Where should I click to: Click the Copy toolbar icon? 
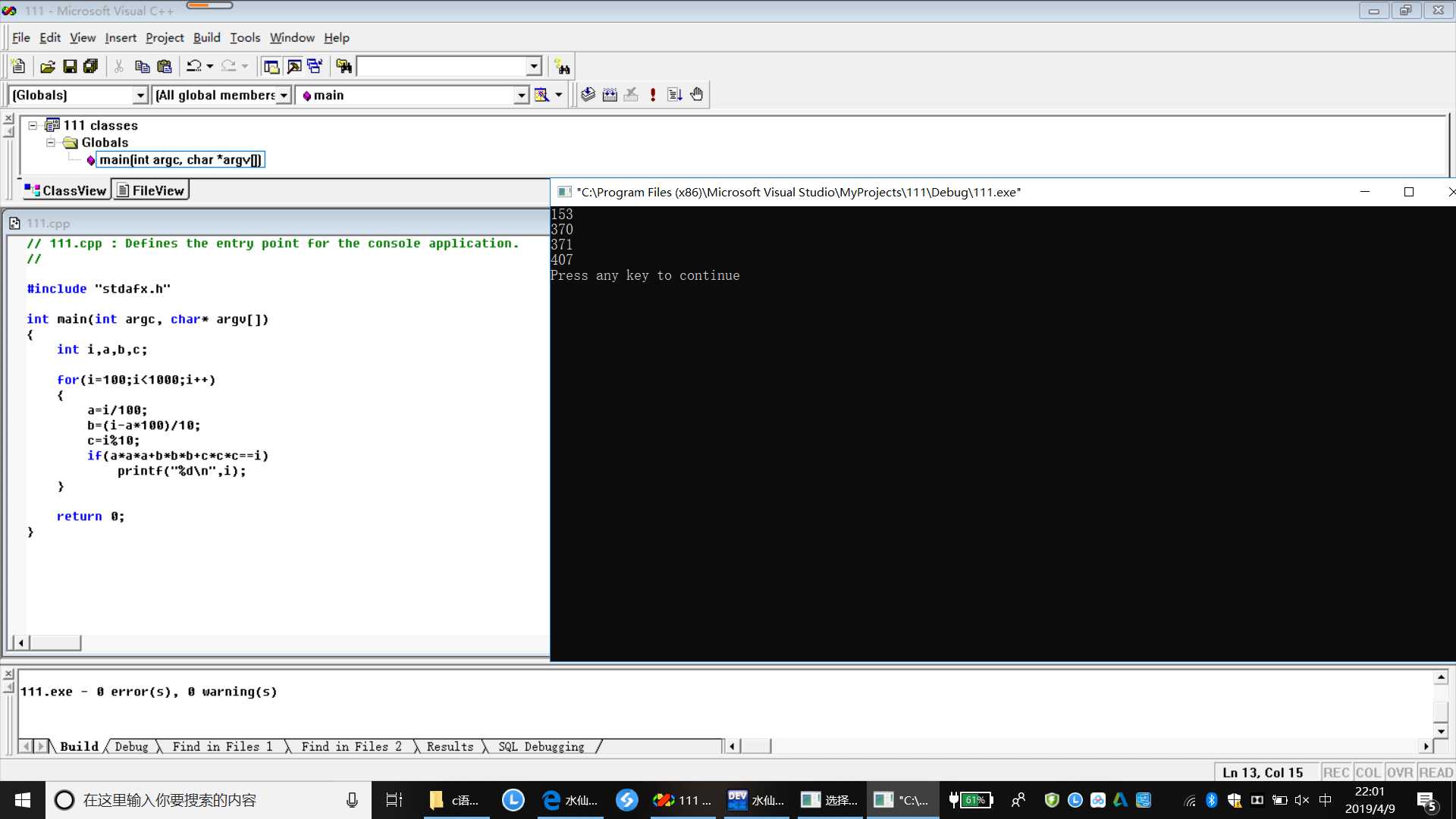142,67
